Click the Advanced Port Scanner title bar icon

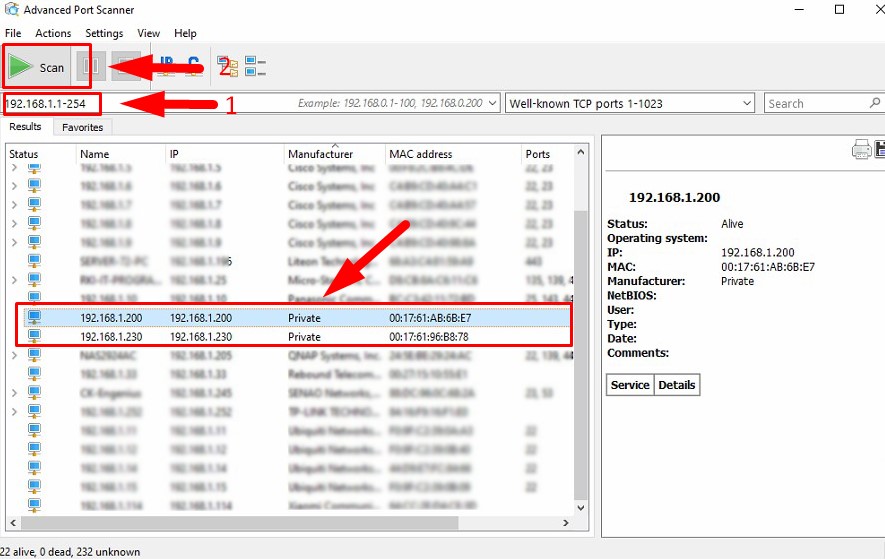coord(11,9)
